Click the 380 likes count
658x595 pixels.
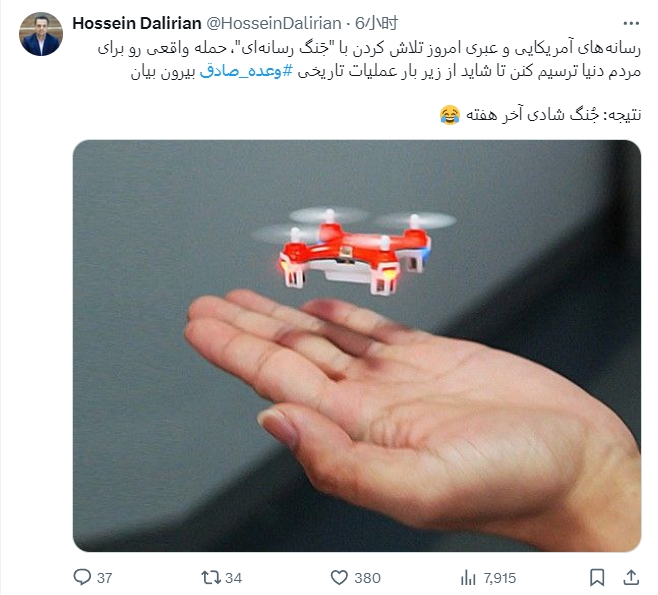tap(367, 578)
